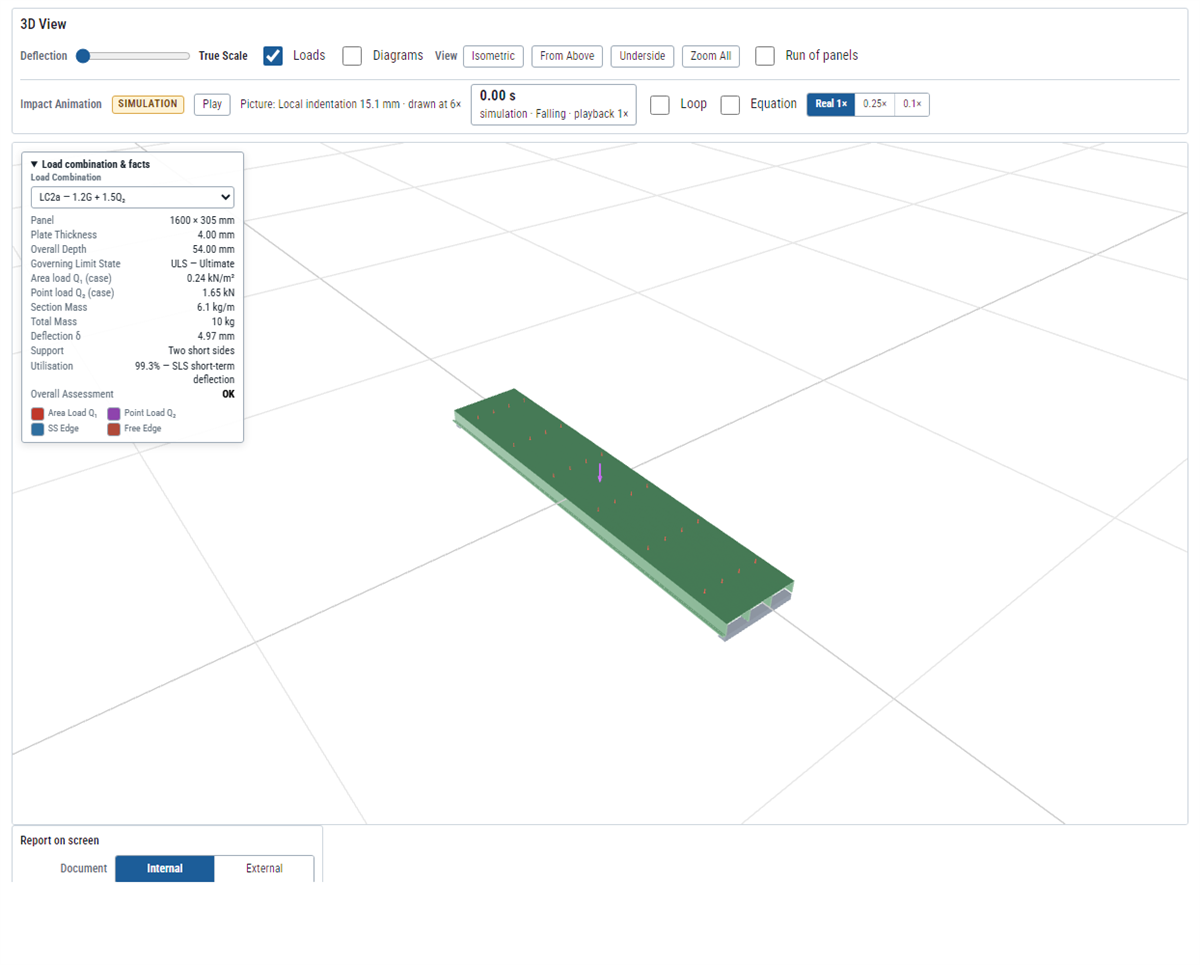Click the 'True Scale' label
This screenshot has width=1200, height=965.
223,56
